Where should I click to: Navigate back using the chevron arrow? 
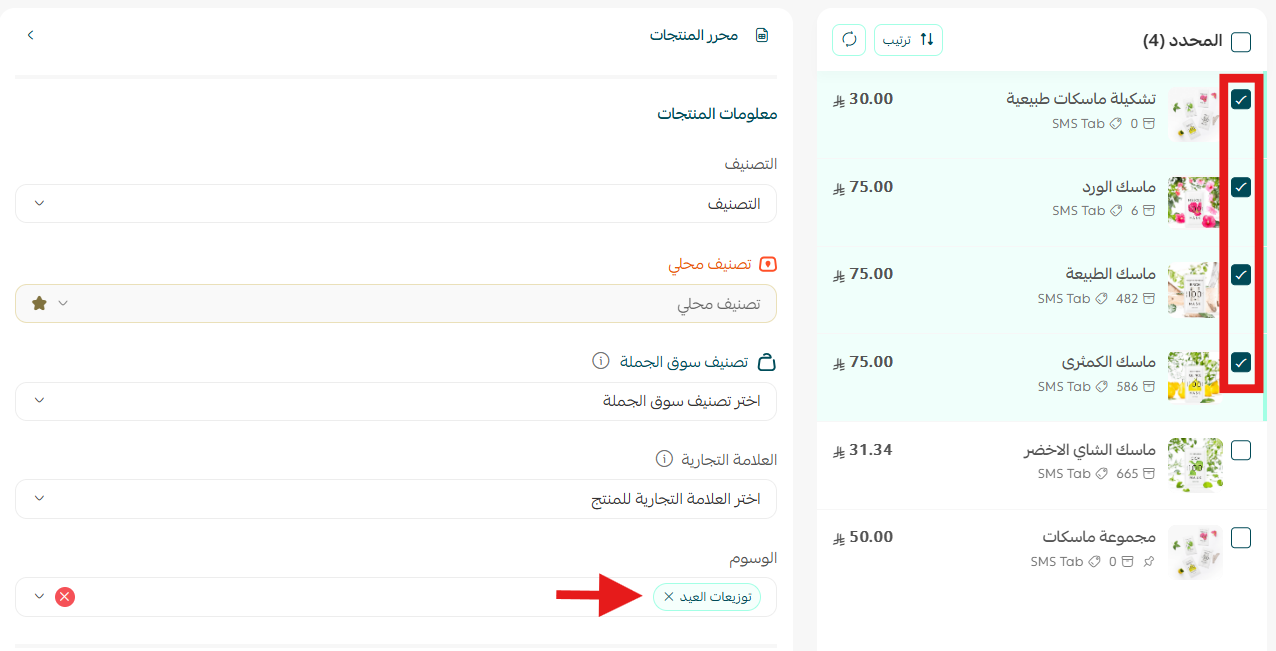[x=30, y=33]
